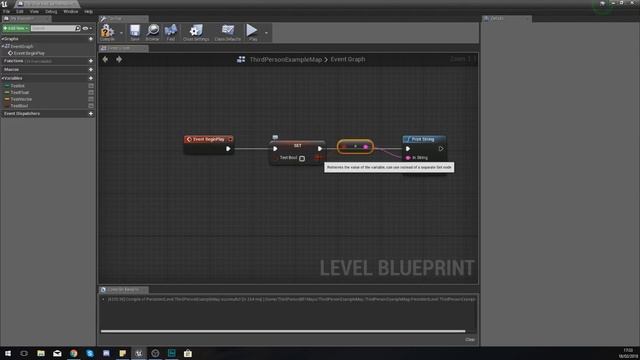Toggle the editable eye on the first variable row
Screen dimensions: 640x360
coord(91,86)
